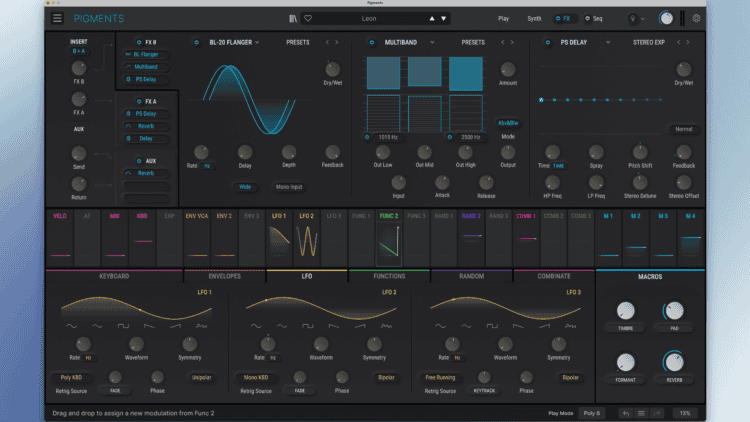Open LFO 1 Poly KBD retrig source
Screen dimensions: 750x422
71,378
